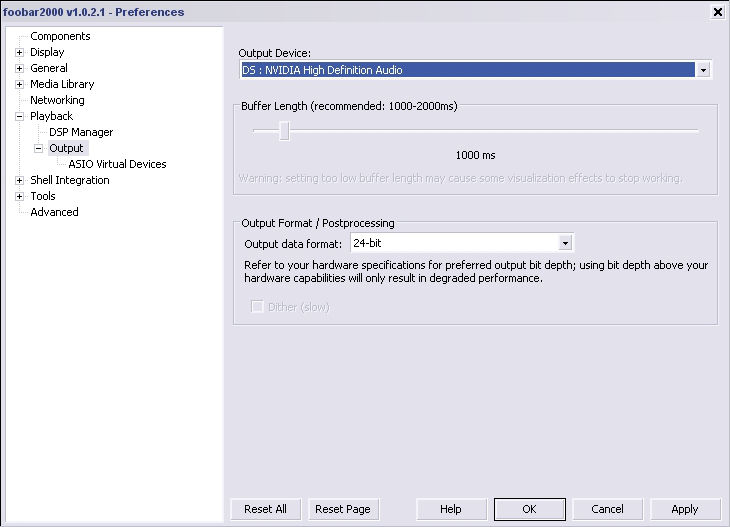This screenshot has width=730, height=527.
Task: Toggle the Dither (slow) checkbox
Action: [257, 306]
